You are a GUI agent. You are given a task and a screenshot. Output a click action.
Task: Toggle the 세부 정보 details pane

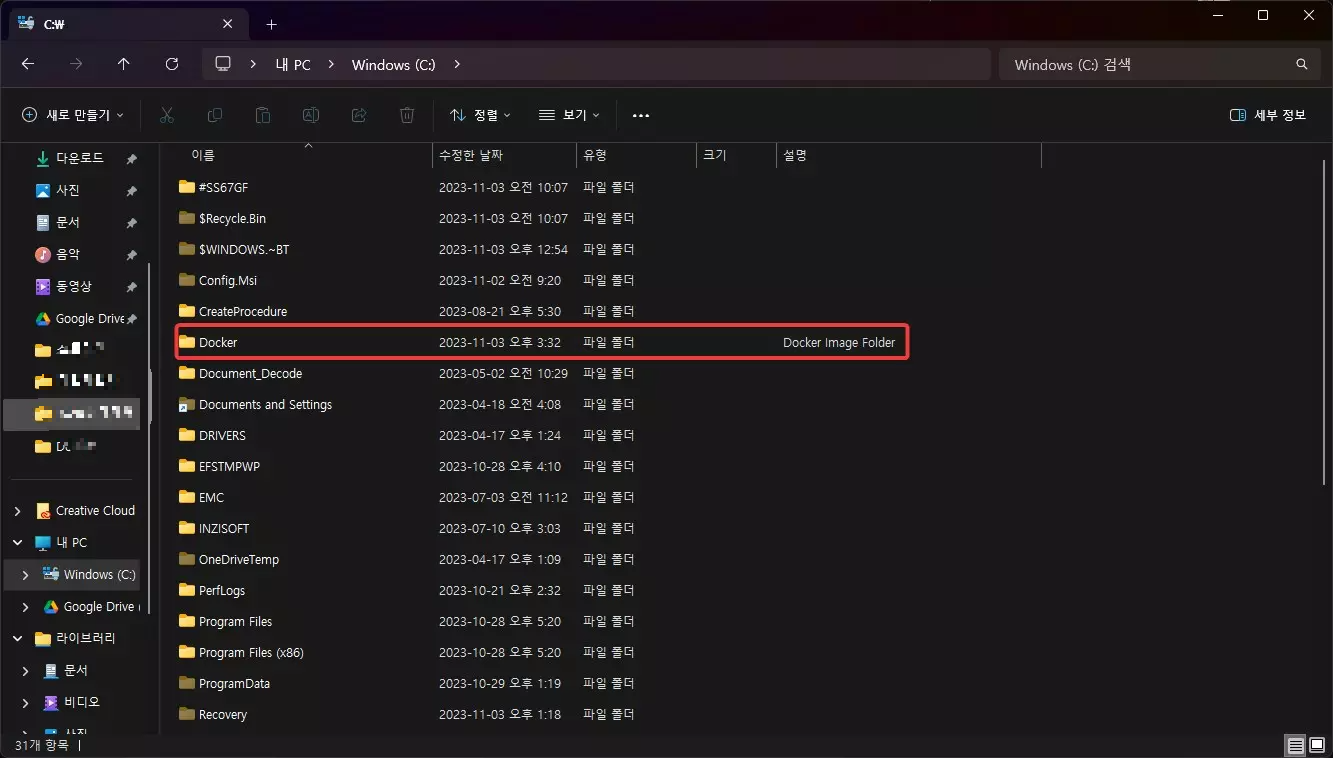tap(1268, 115)
